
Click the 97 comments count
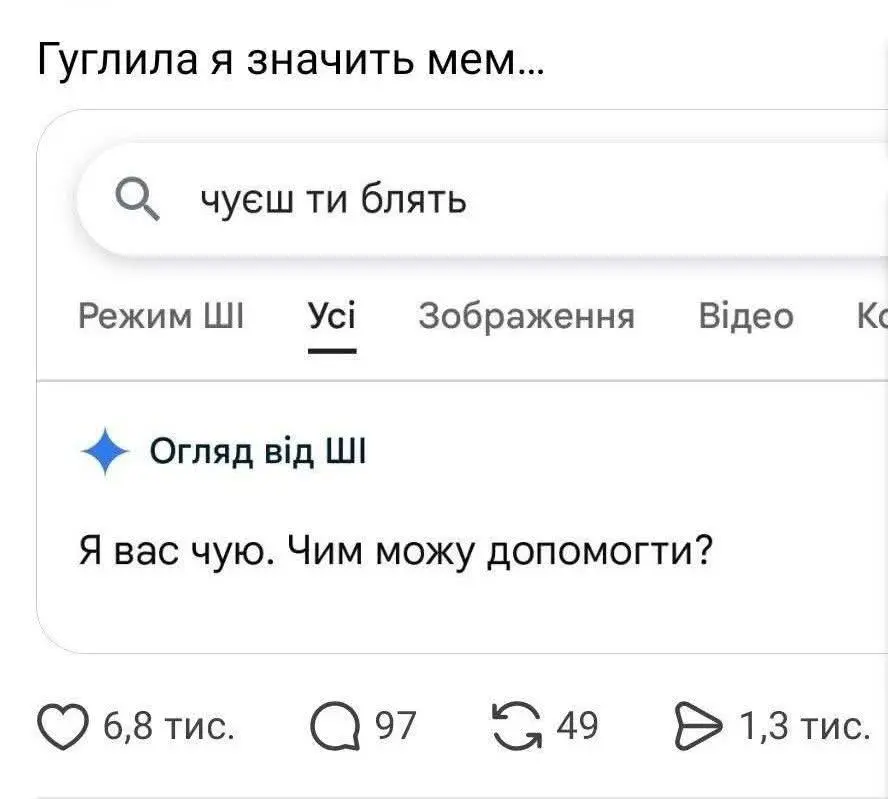[x=394, y=726]
